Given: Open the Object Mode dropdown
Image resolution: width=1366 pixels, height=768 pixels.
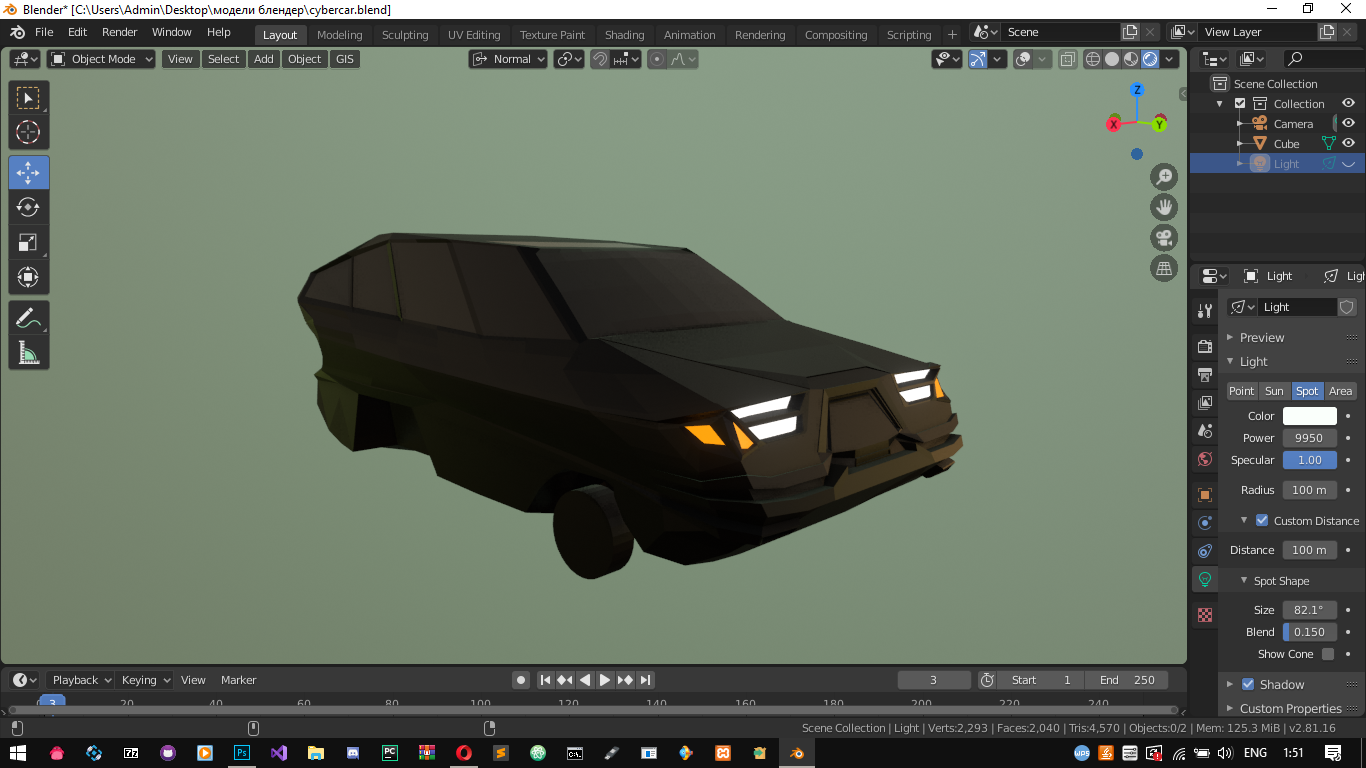Looking at the screenshot, I should pos(102,59).
